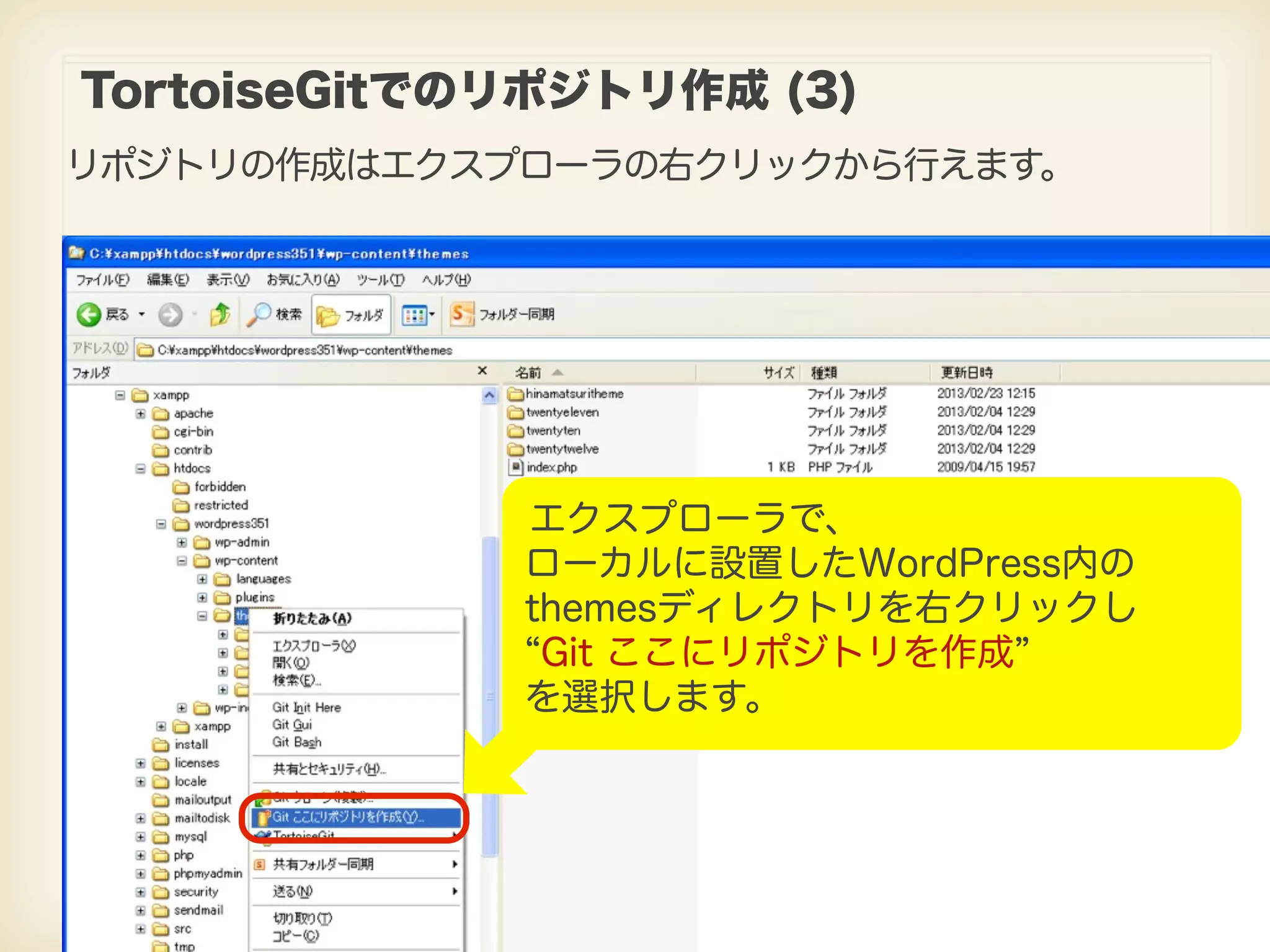1270x952 pixels.
Task: Expand the apache tree node
Action: [140, 413]
